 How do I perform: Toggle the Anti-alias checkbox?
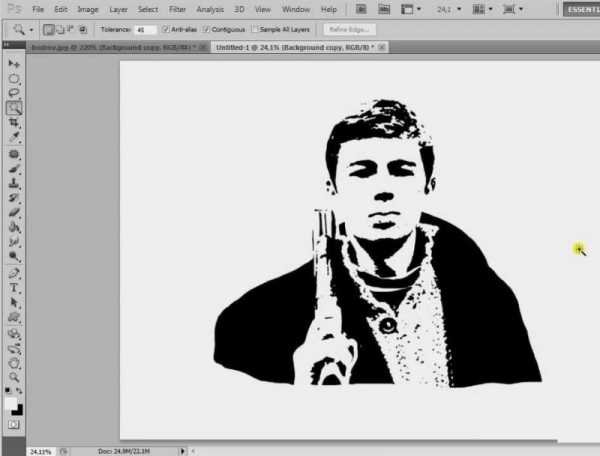(x=166, y=30)
